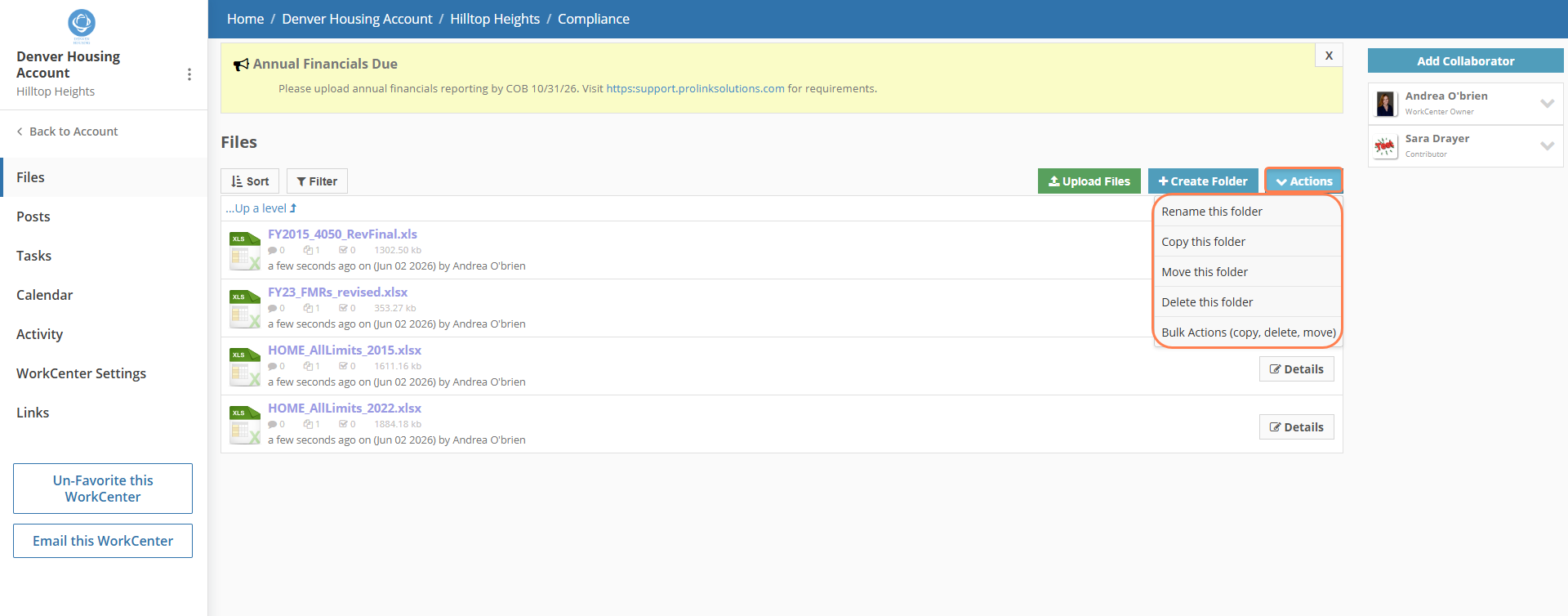Choose Bulk Actions (copy, delete, move)
This screenshot has height=616, width=1568.
click(1247, 333)
